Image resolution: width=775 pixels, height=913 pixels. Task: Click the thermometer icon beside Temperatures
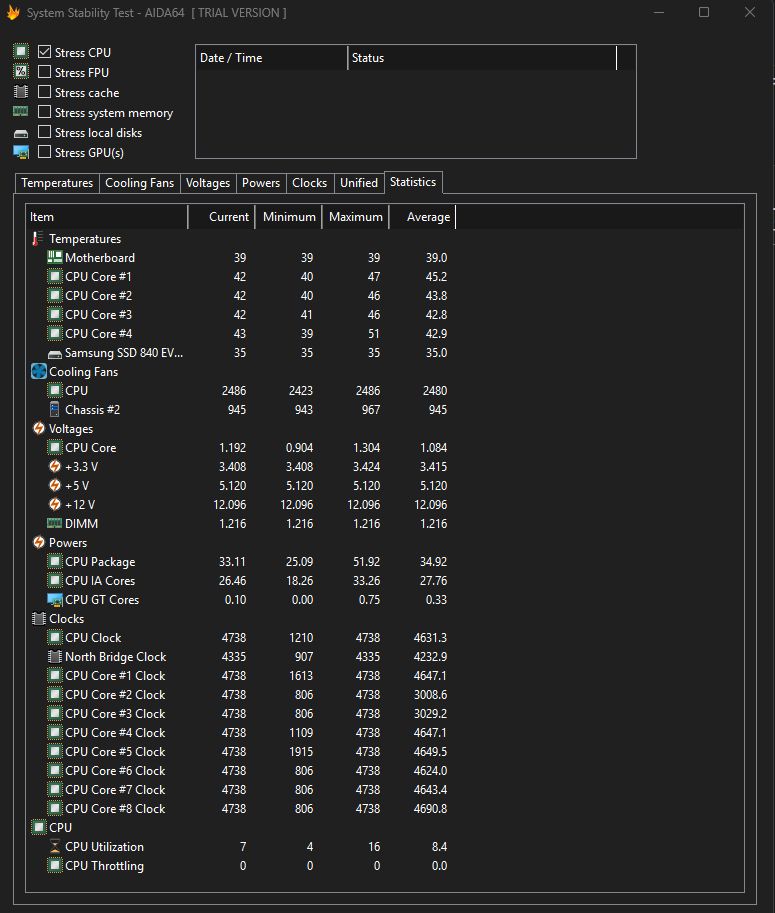click(38, 239)
